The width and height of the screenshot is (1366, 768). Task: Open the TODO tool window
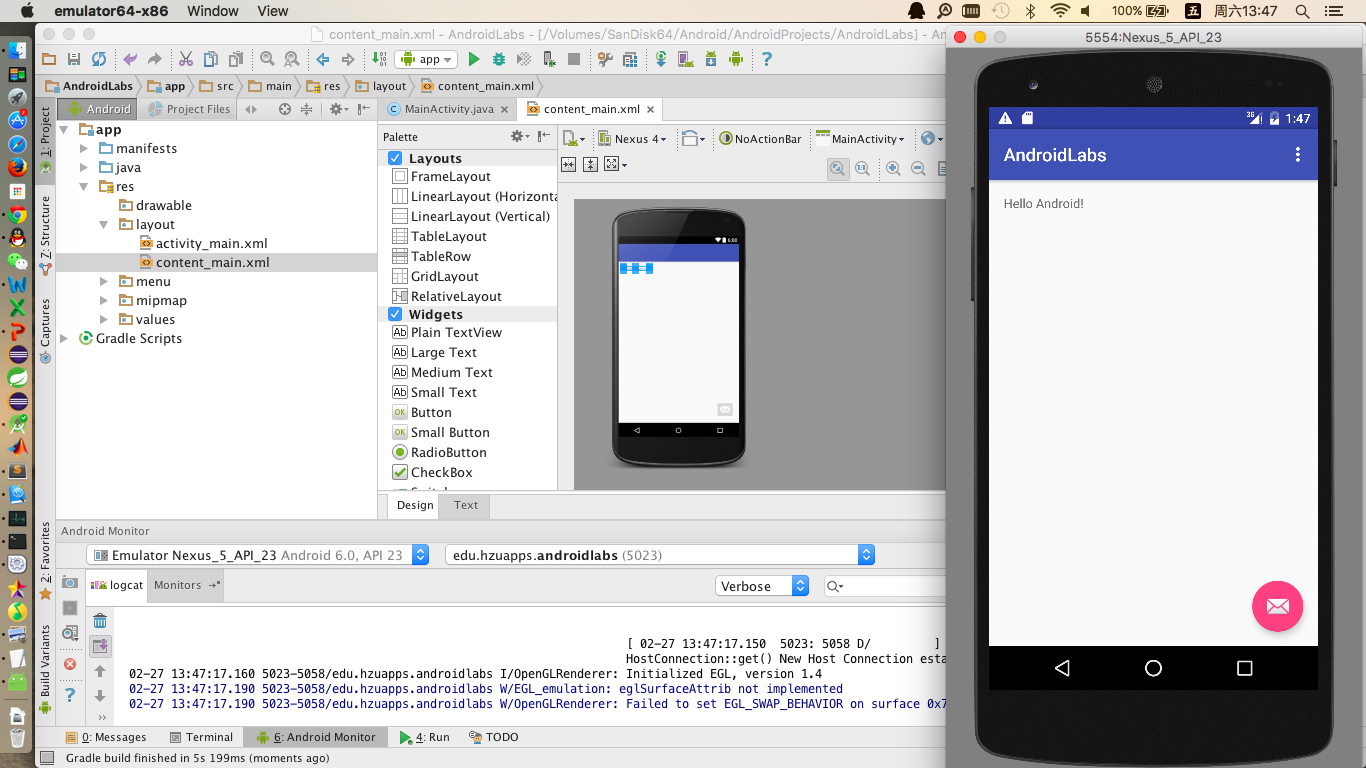coord(494,737)
